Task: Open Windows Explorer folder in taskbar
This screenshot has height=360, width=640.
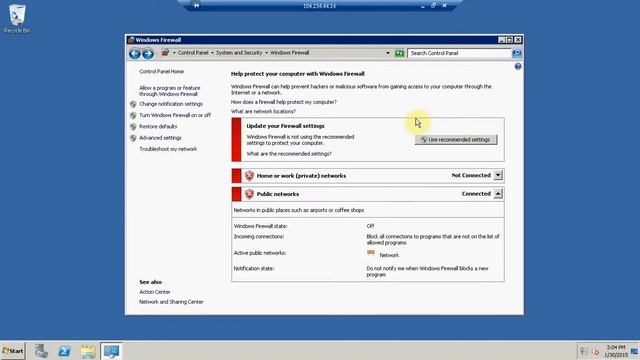Action: [88, 351]
